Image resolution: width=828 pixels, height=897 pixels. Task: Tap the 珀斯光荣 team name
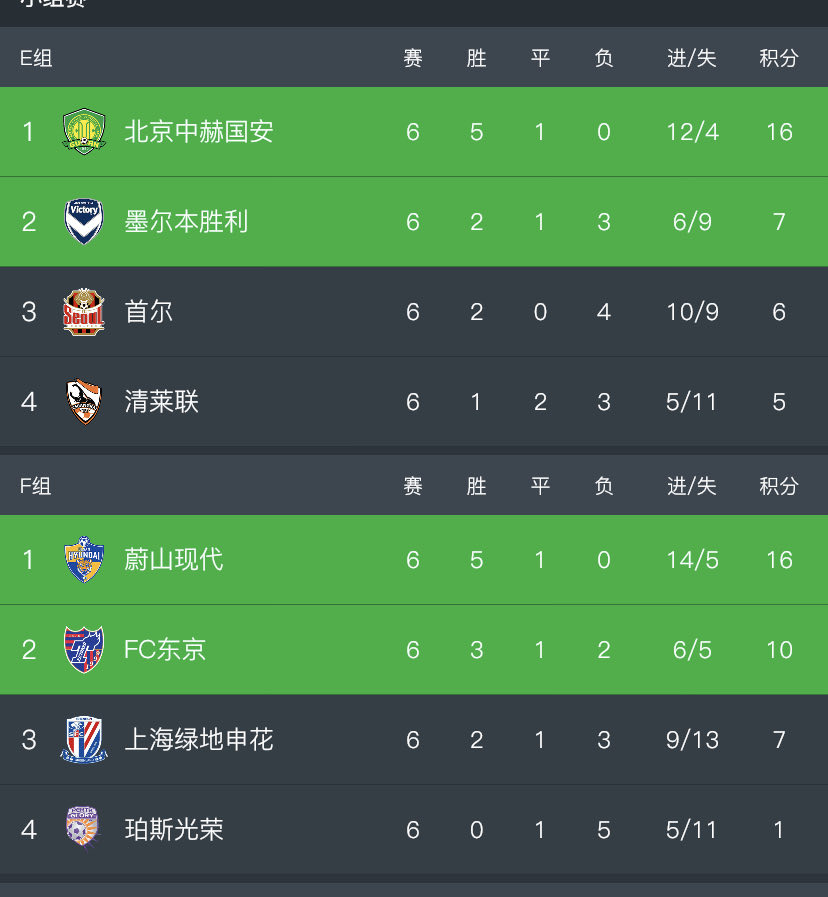pyautogui.click(x=173, y=830)
